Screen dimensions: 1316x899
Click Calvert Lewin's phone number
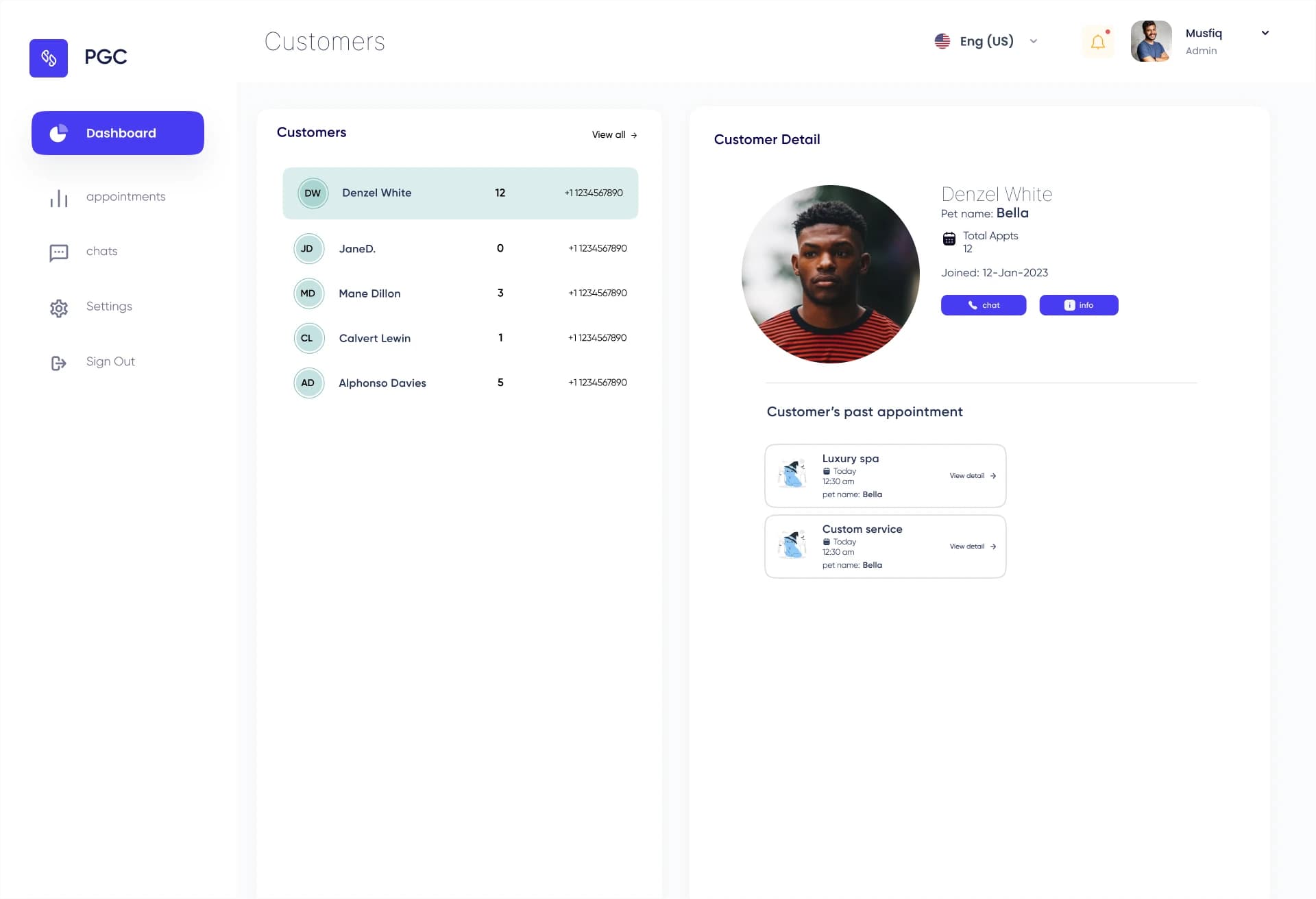point(598,338)
